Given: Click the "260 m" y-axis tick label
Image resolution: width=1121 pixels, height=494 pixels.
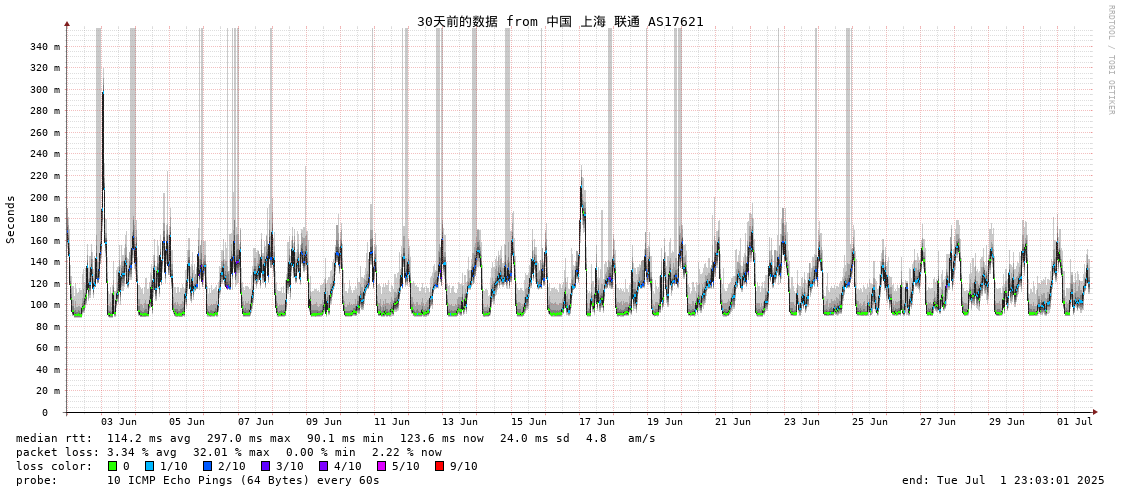Looking at the screenshot, I should tap(45, 132).
